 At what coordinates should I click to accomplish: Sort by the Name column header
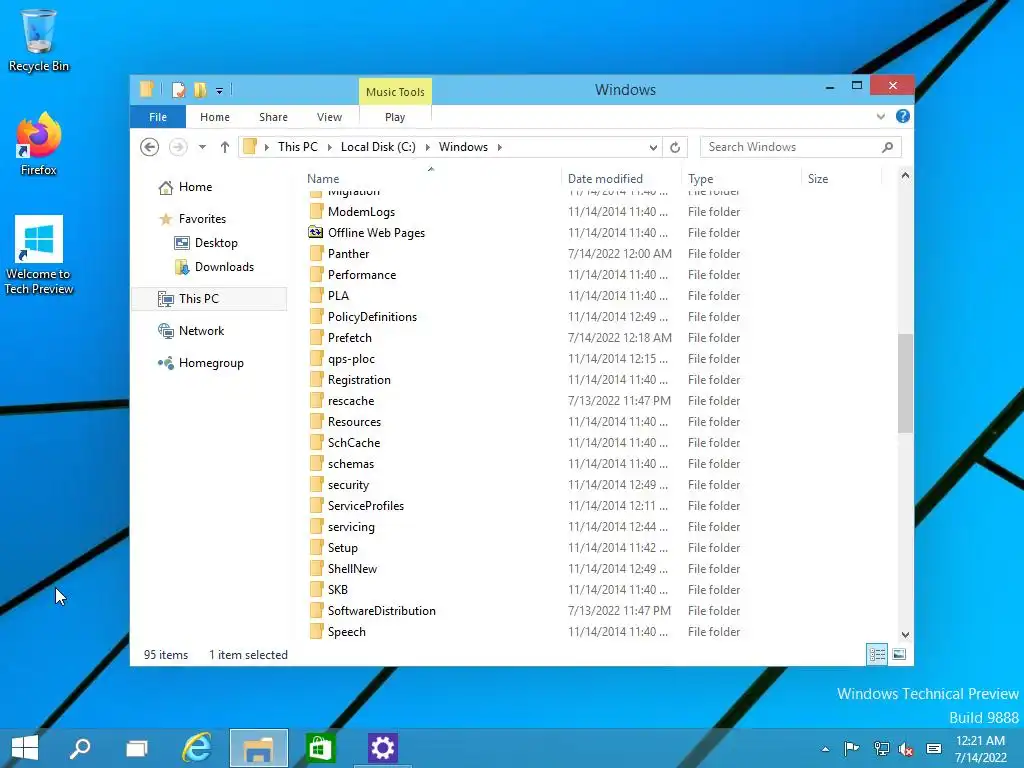(431, 178)
